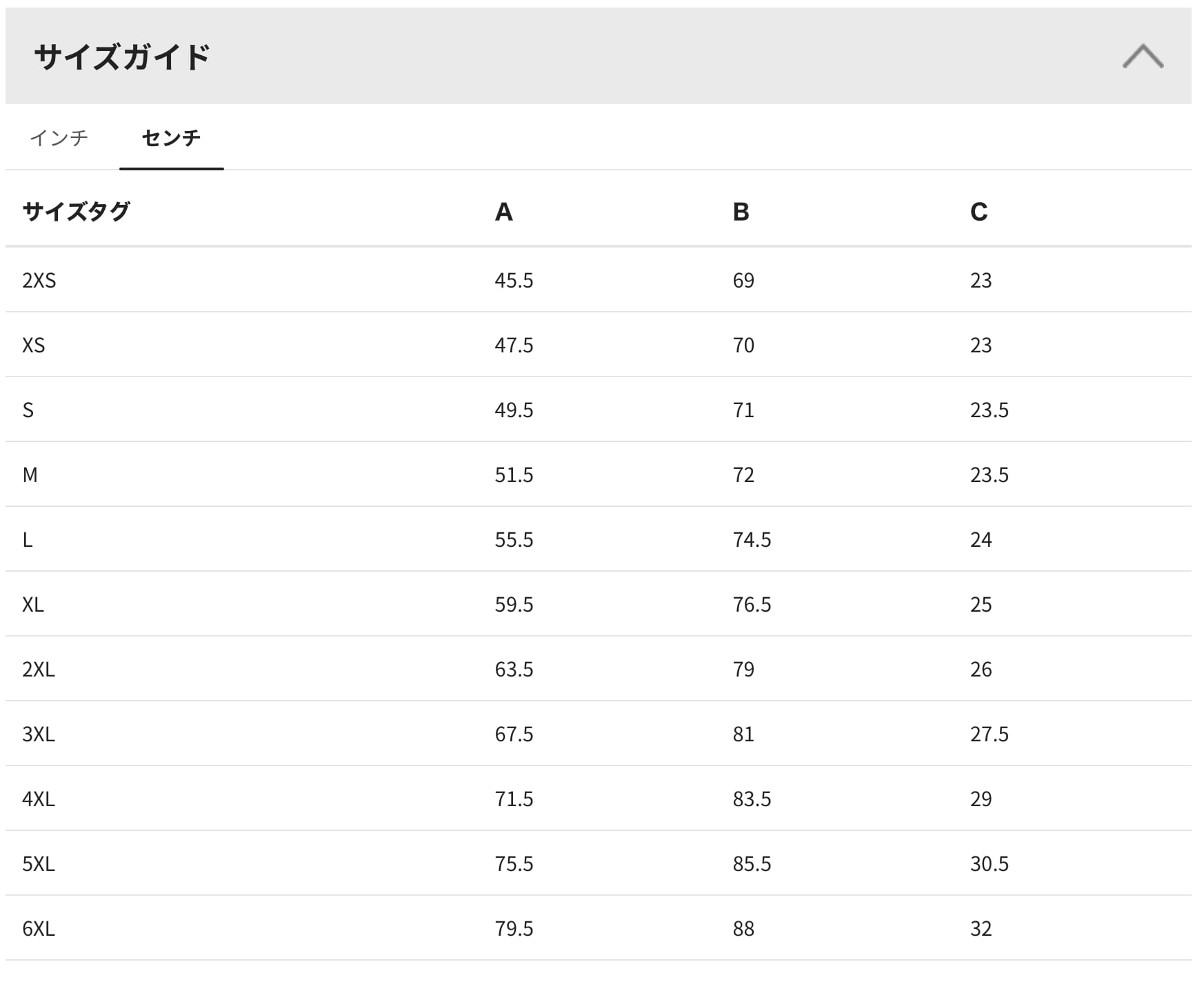Screen dimensions: 1204x982
Task: Collapse the サイズガイド section with chevron
Action: pos(1142,57)
